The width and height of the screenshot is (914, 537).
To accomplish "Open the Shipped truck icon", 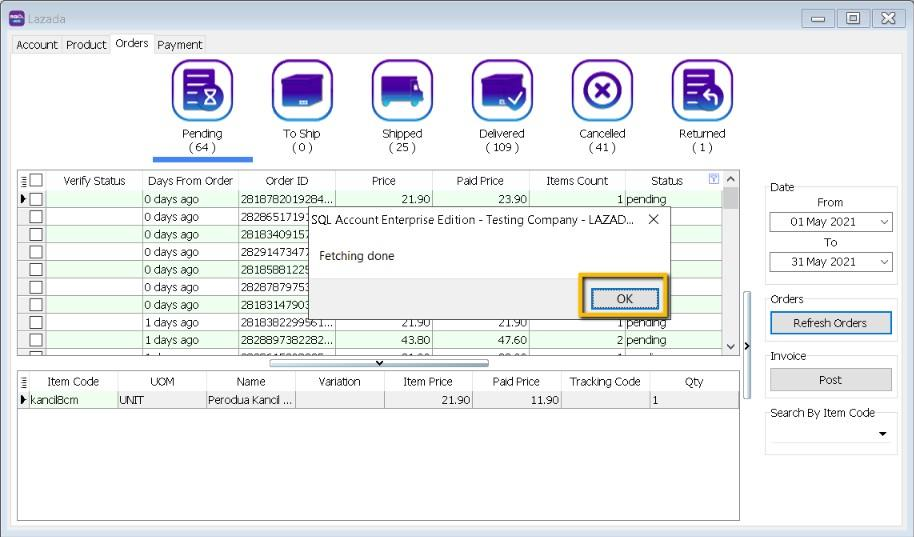I will pos(402,91).
